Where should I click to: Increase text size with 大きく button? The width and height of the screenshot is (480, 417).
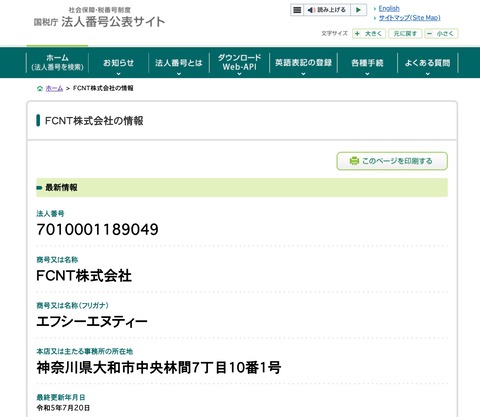369,34
